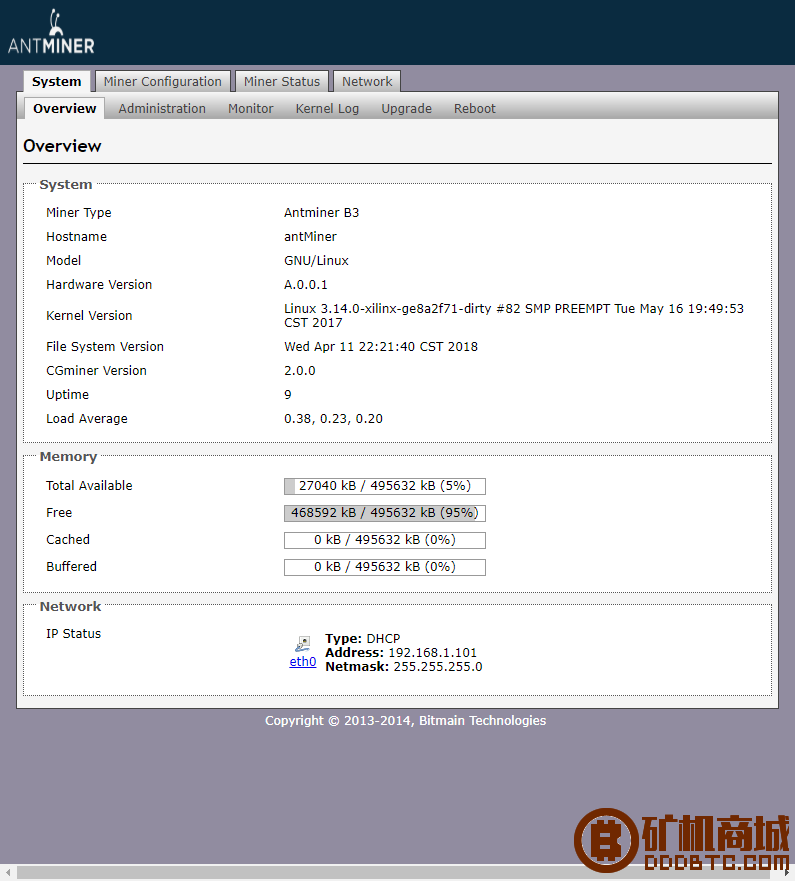Click the eth0 network interface icon
Image resolution: width=795 pixels, height=881 pixels.
click(x=303, y=644)
